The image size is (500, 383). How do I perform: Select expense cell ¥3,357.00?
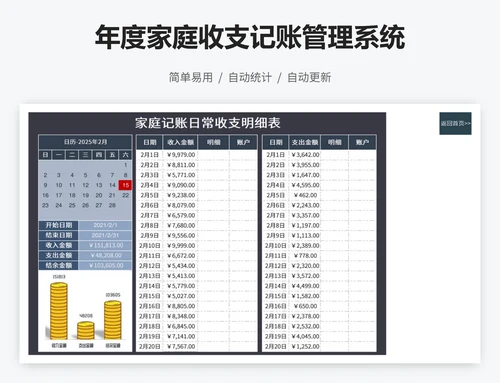[x=305, y=215]
